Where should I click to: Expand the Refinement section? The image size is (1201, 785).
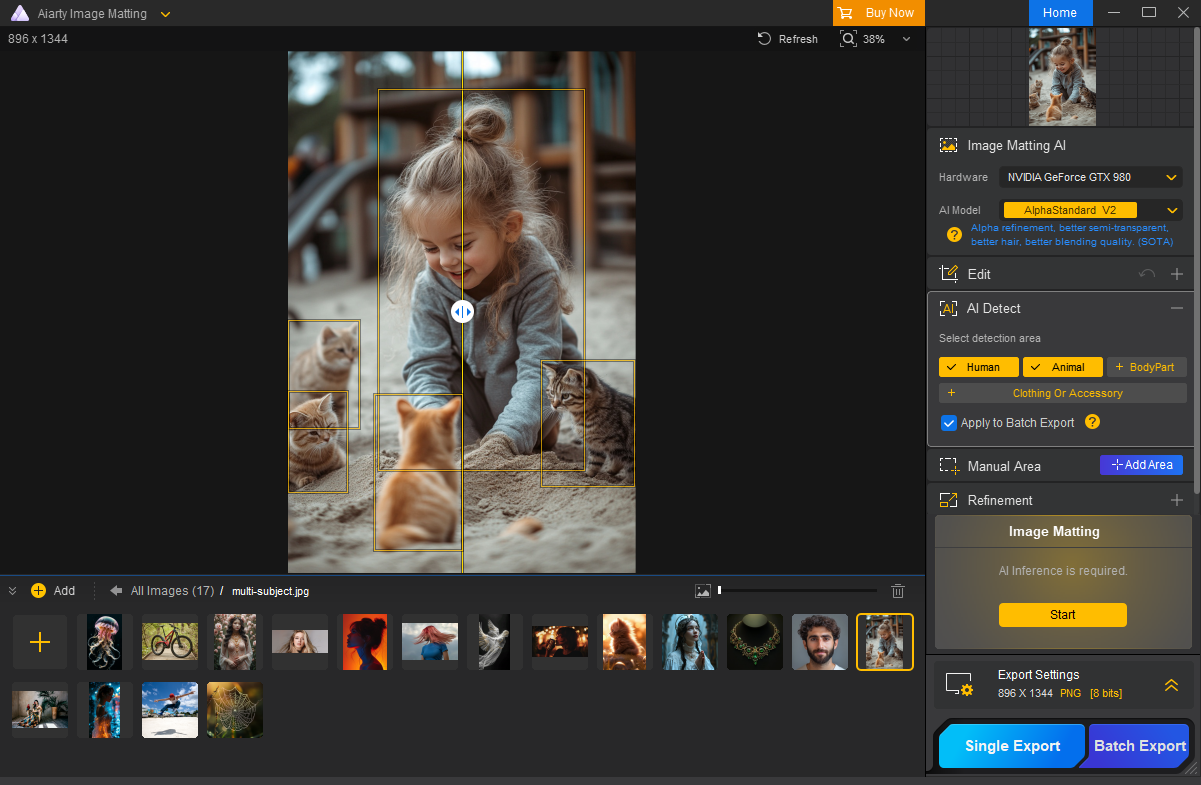(x=1176, y=500)
